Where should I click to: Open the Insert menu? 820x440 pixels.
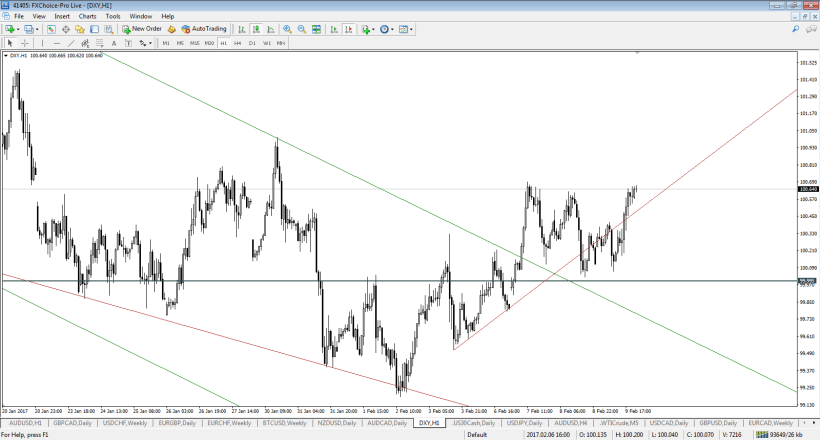pos(62,16)
